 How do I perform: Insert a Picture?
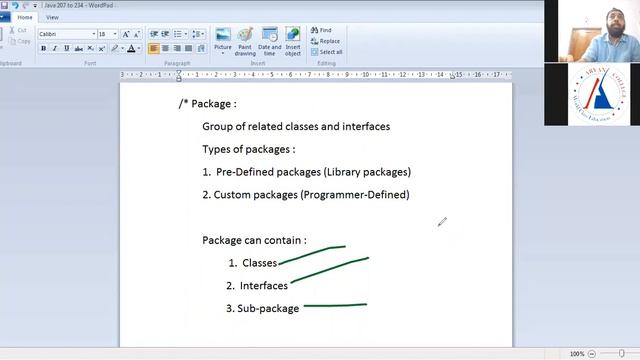pyautogui.click(x=223, y=38)
